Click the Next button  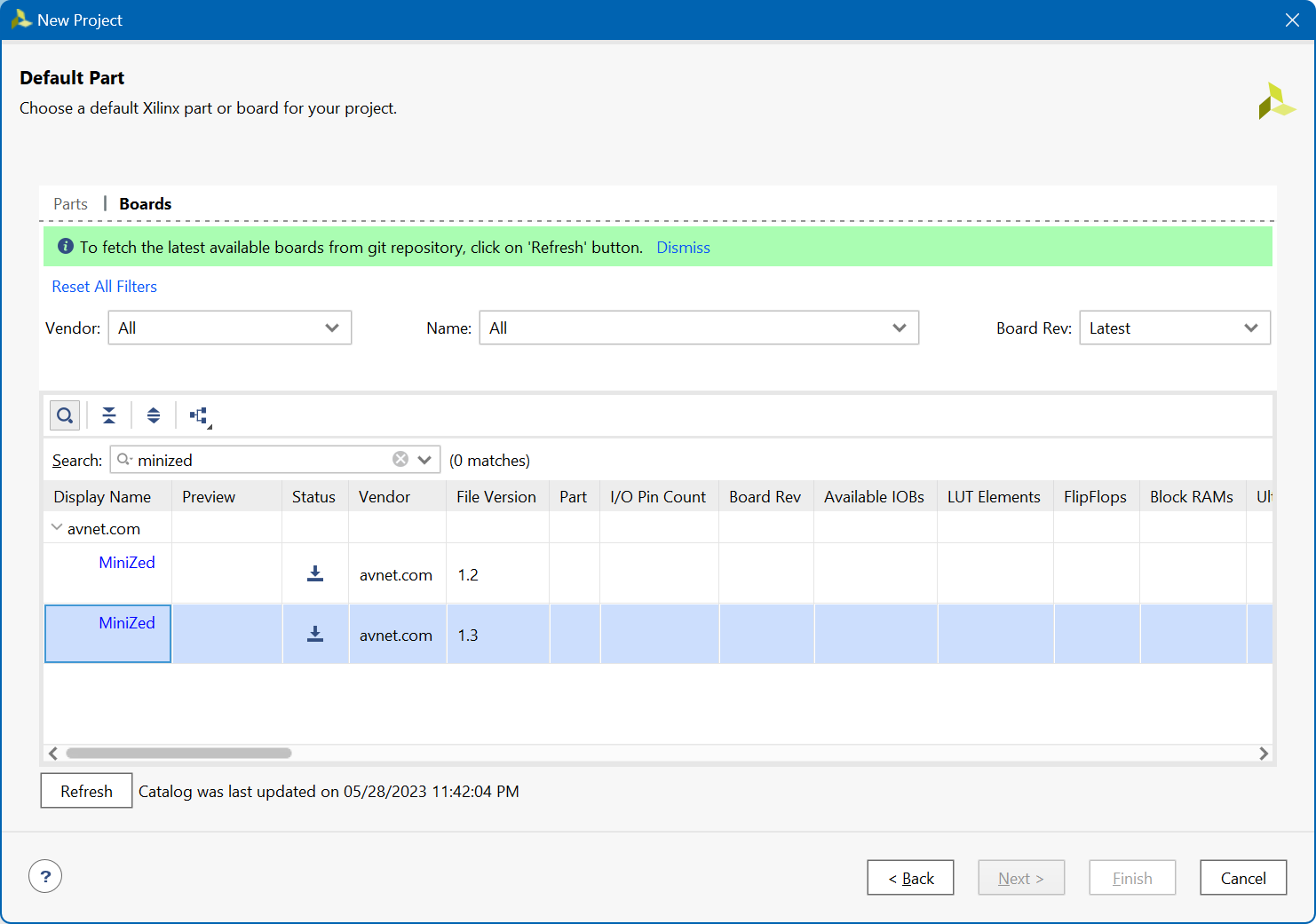pyautogui.click(x=1021, y=878)
